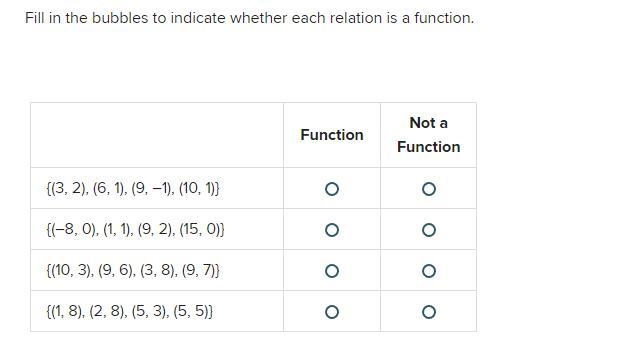Viewport: 620px width, 362px height.
Task: Select Not a Function for relation starting (–8, 0)
Action: 429,230
